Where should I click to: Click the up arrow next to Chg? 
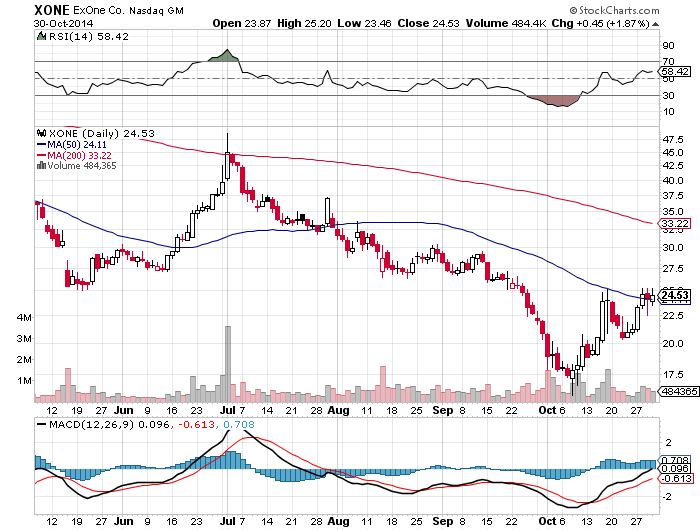[655, 24]
